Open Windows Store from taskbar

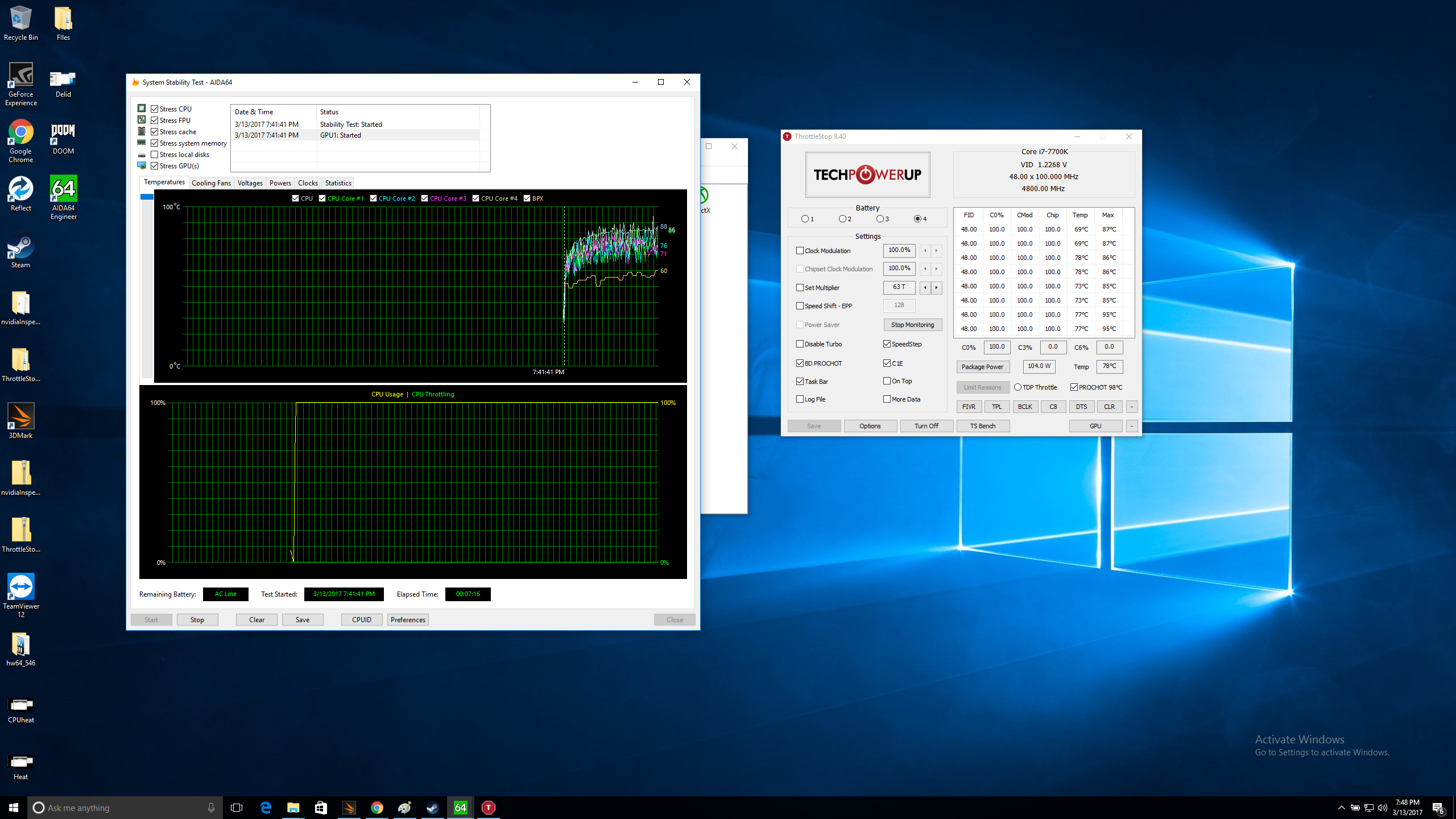(321, 808)
